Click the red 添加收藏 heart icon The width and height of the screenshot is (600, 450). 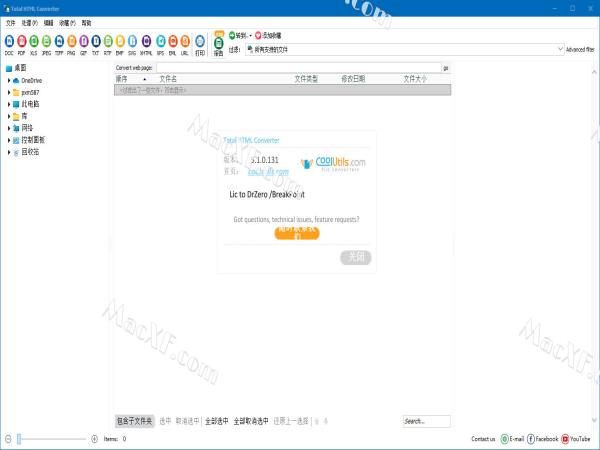click(x=258, y=35)
